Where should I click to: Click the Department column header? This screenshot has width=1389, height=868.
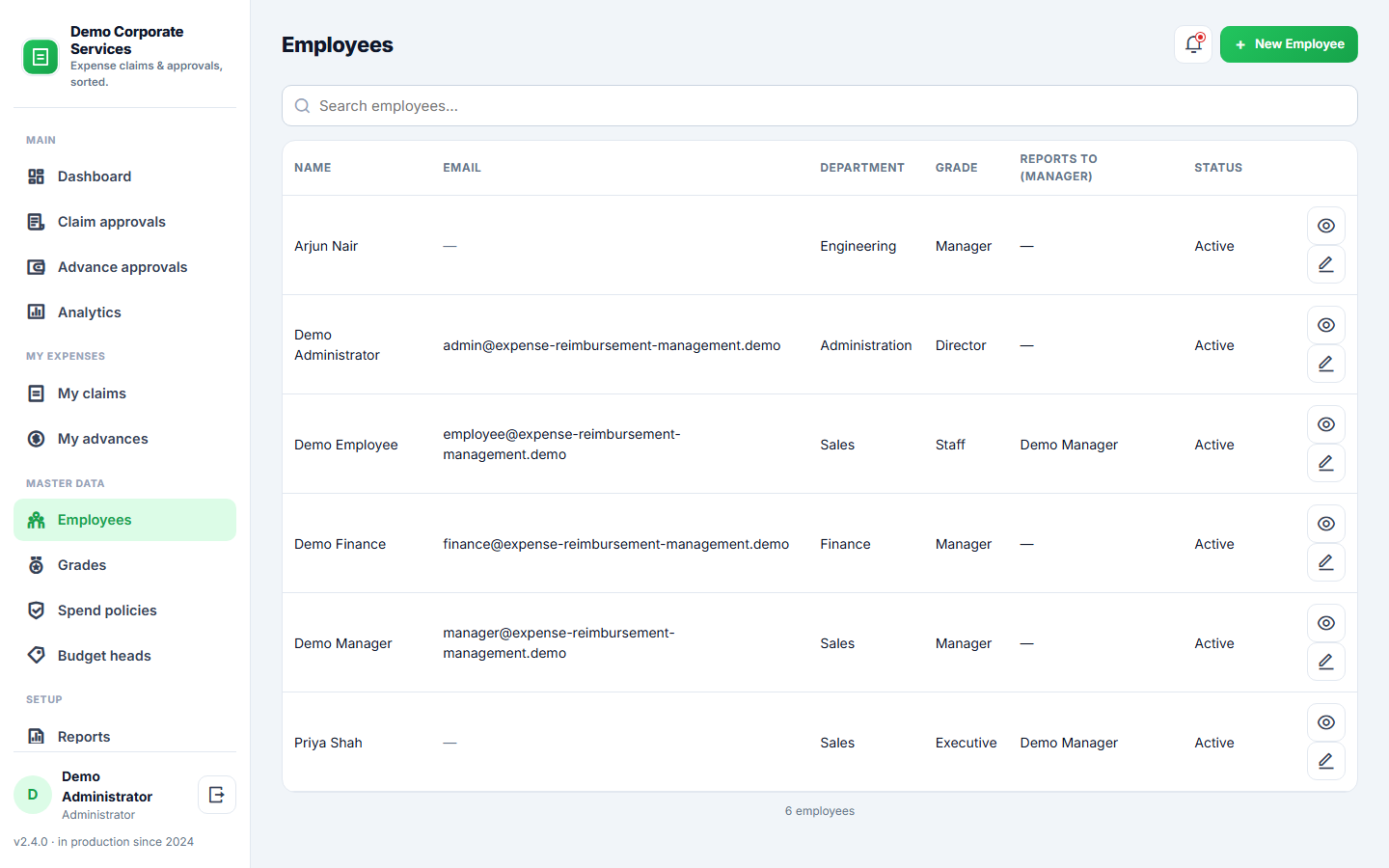click(x=862, y=168)
